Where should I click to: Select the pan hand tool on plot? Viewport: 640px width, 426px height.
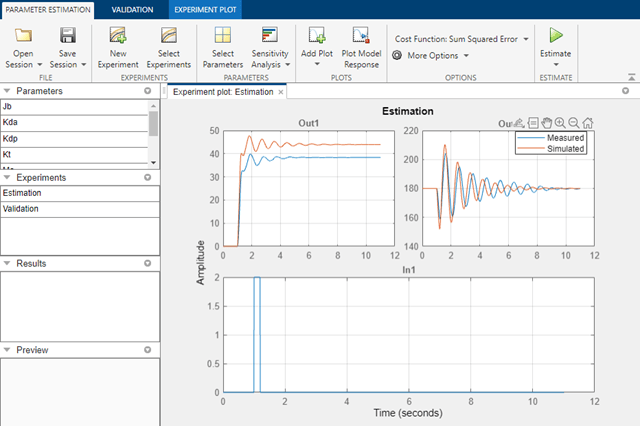pyautogui.click(x=547, y=122)
